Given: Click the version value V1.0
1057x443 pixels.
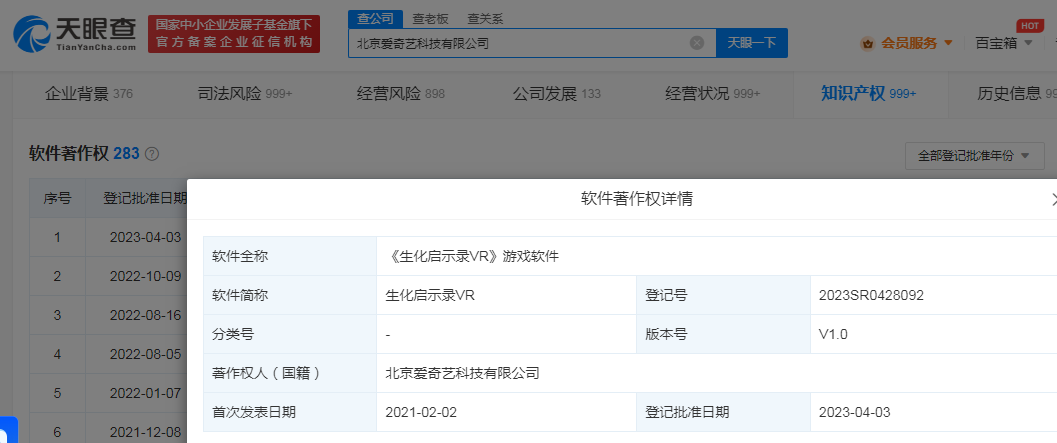Looking at the screenshot, I should click(x=833, y=334).
